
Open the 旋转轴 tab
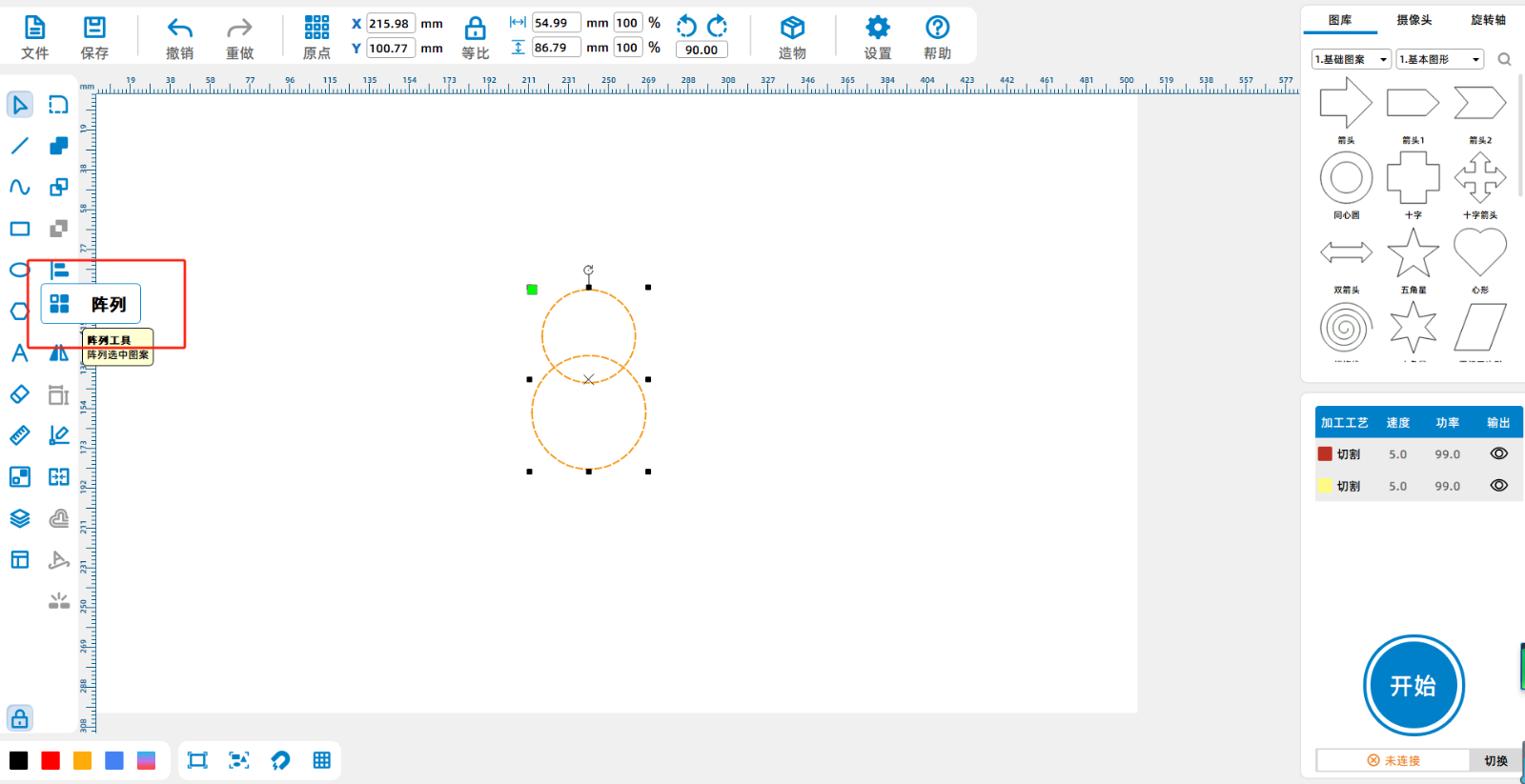point(1487,20)
